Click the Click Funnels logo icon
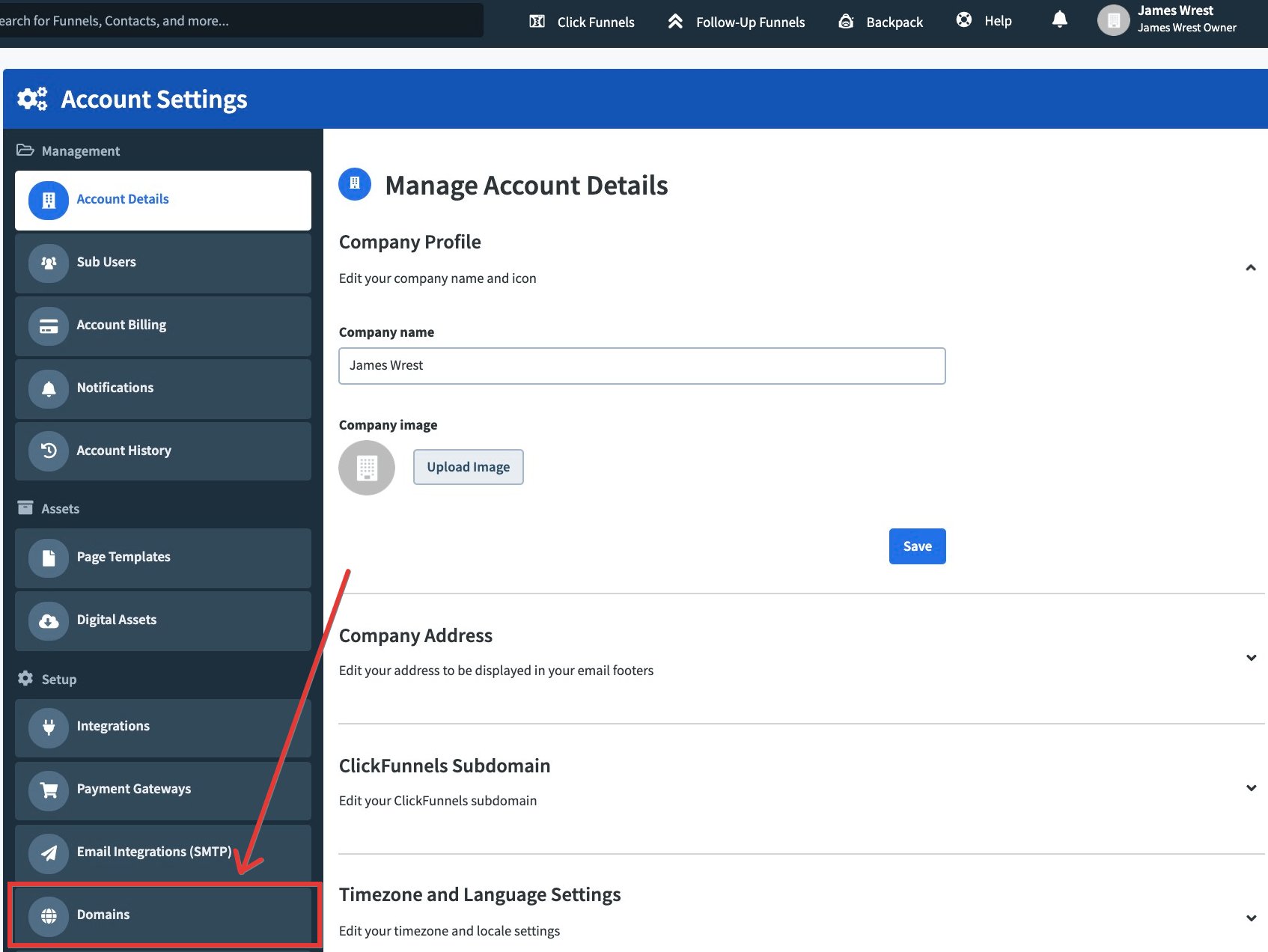Viewport: 1268px width, 952px height. click(x=537, y=22)
